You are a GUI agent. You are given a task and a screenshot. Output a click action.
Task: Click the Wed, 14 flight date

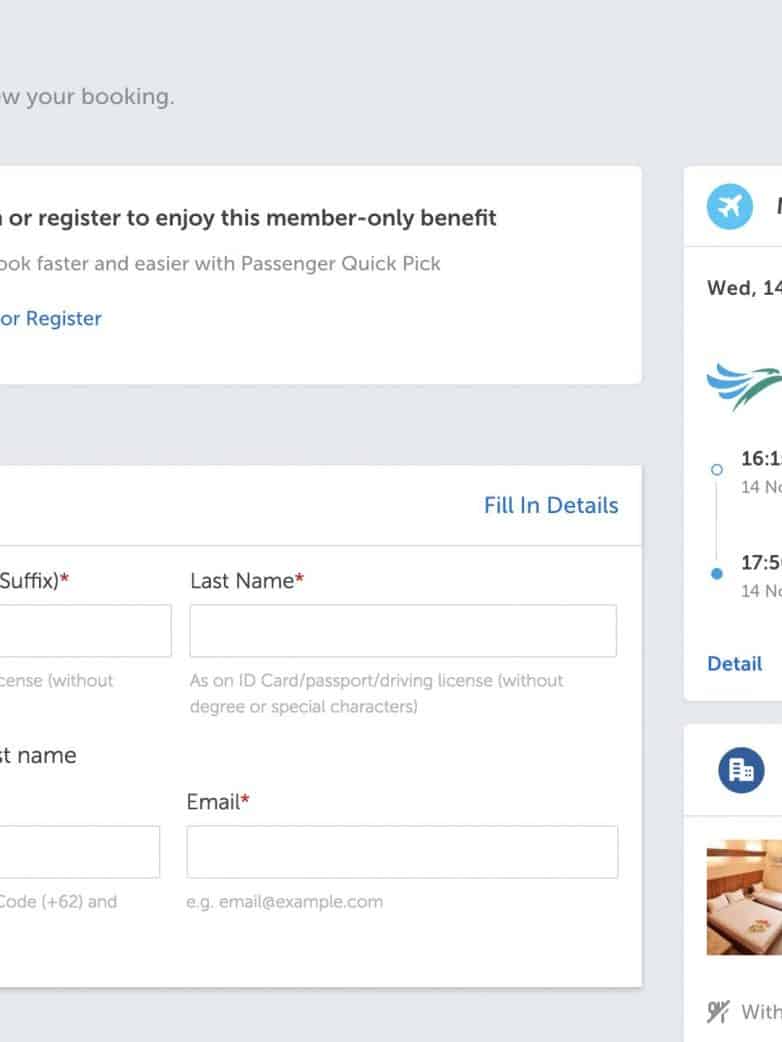point(744,288)
